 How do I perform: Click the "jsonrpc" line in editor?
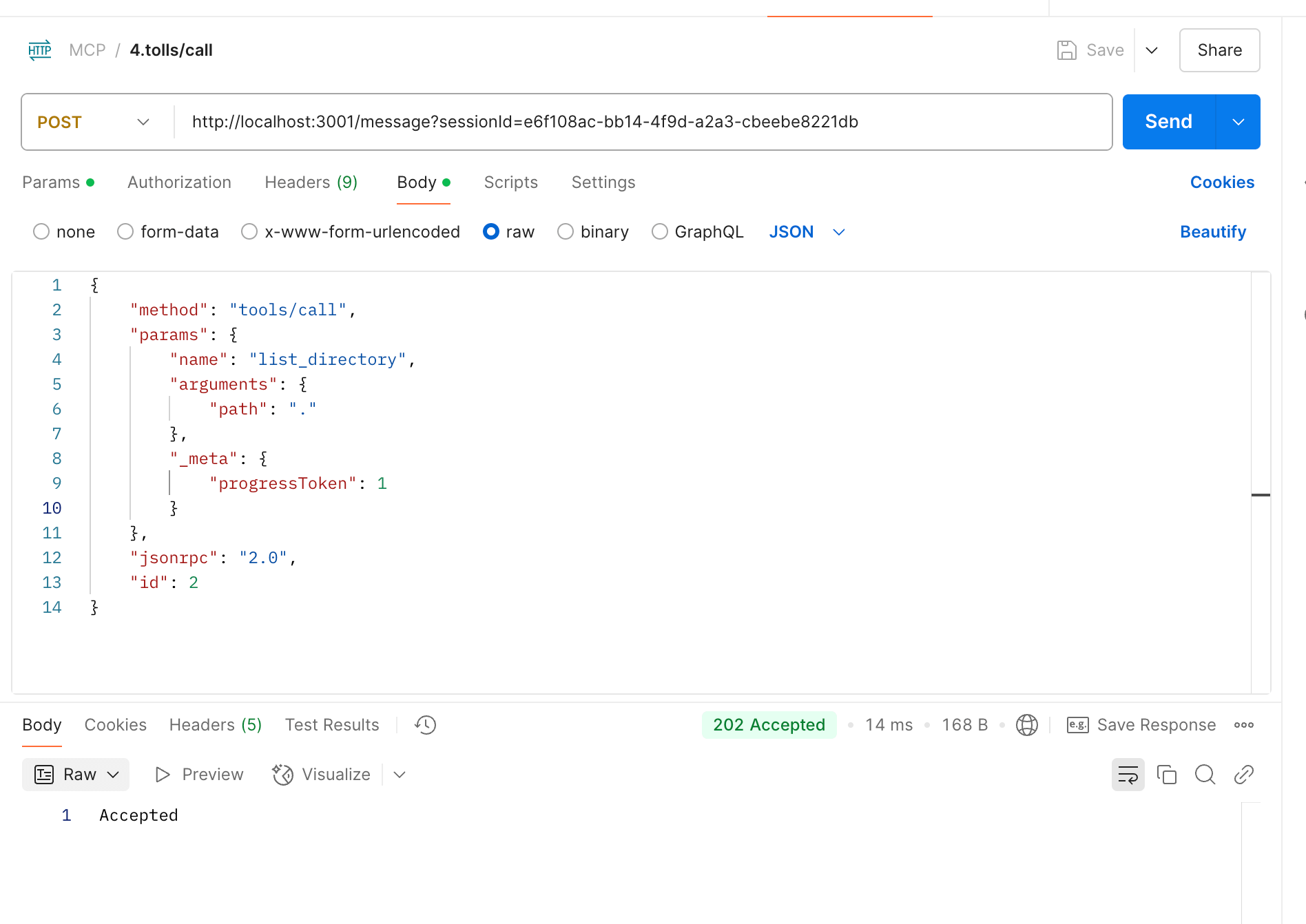tap(214, 558)
